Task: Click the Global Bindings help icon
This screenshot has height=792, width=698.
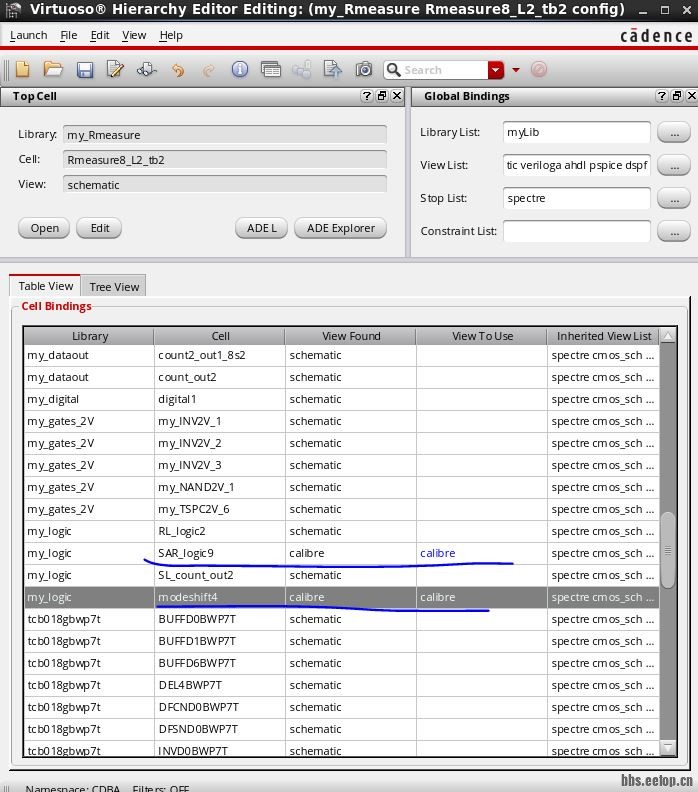Action: click(x=662, y=96)
